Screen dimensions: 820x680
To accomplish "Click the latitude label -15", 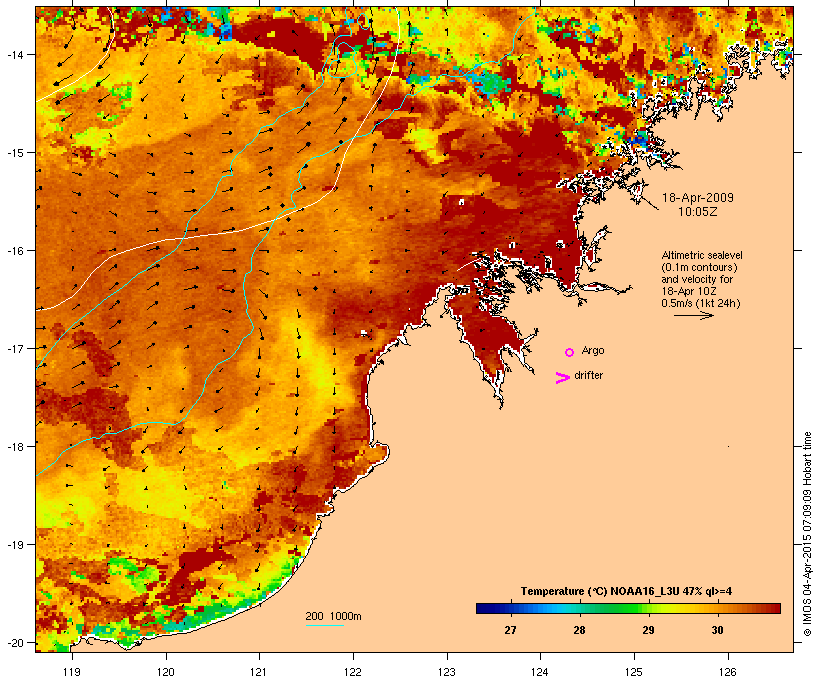I will click(x=15, y=153).
